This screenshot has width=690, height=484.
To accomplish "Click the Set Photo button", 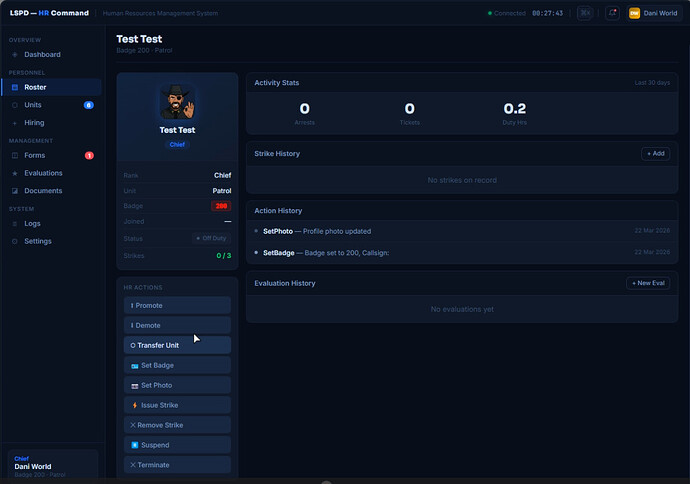I will [177, 385].
